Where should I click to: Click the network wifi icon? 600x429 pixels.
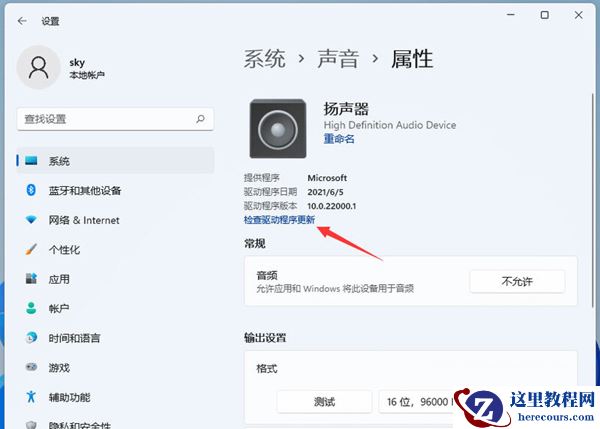coord(31,220)
